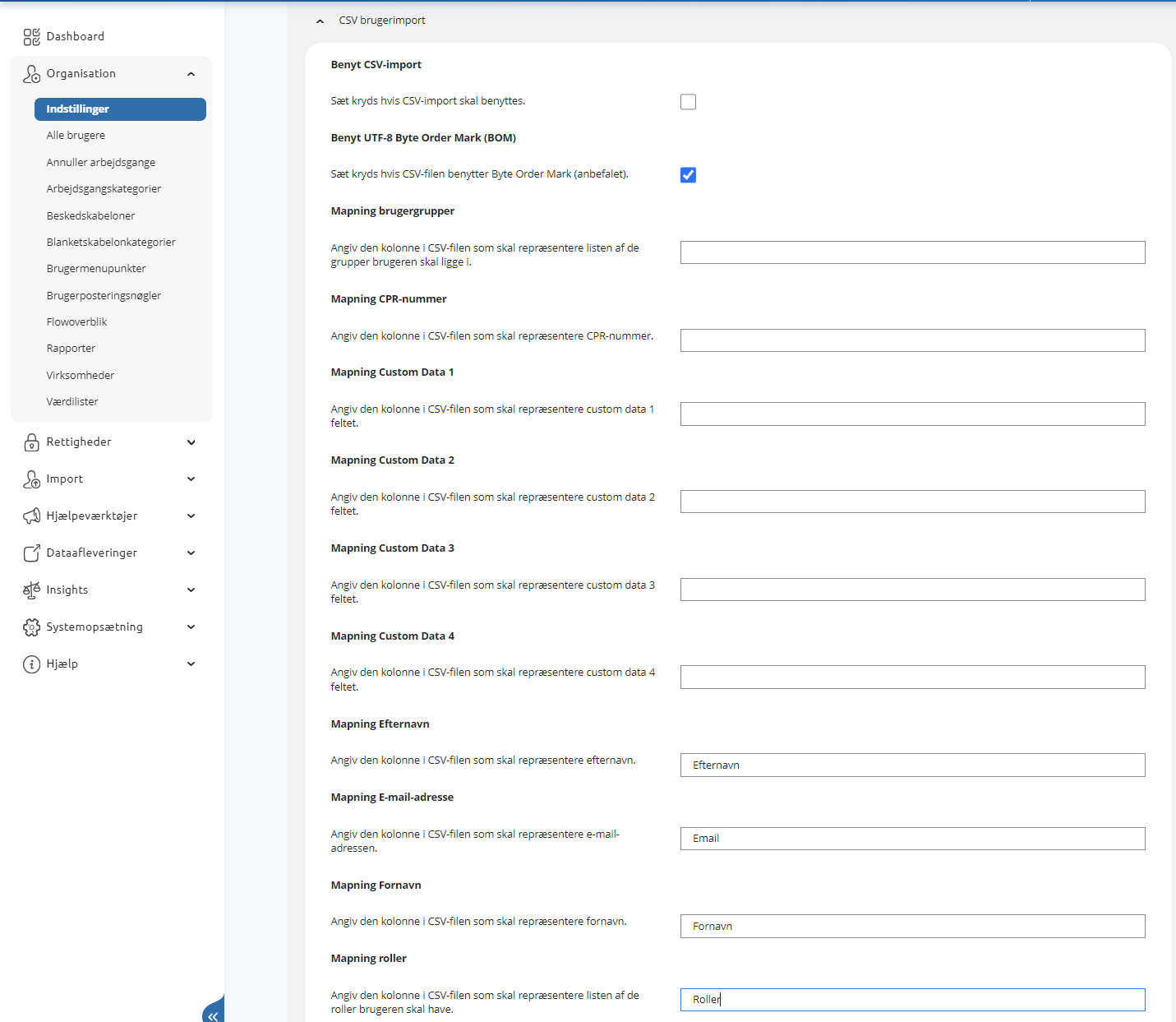Collapse sidebar with double-chevron icon

tap(214, 1016)
